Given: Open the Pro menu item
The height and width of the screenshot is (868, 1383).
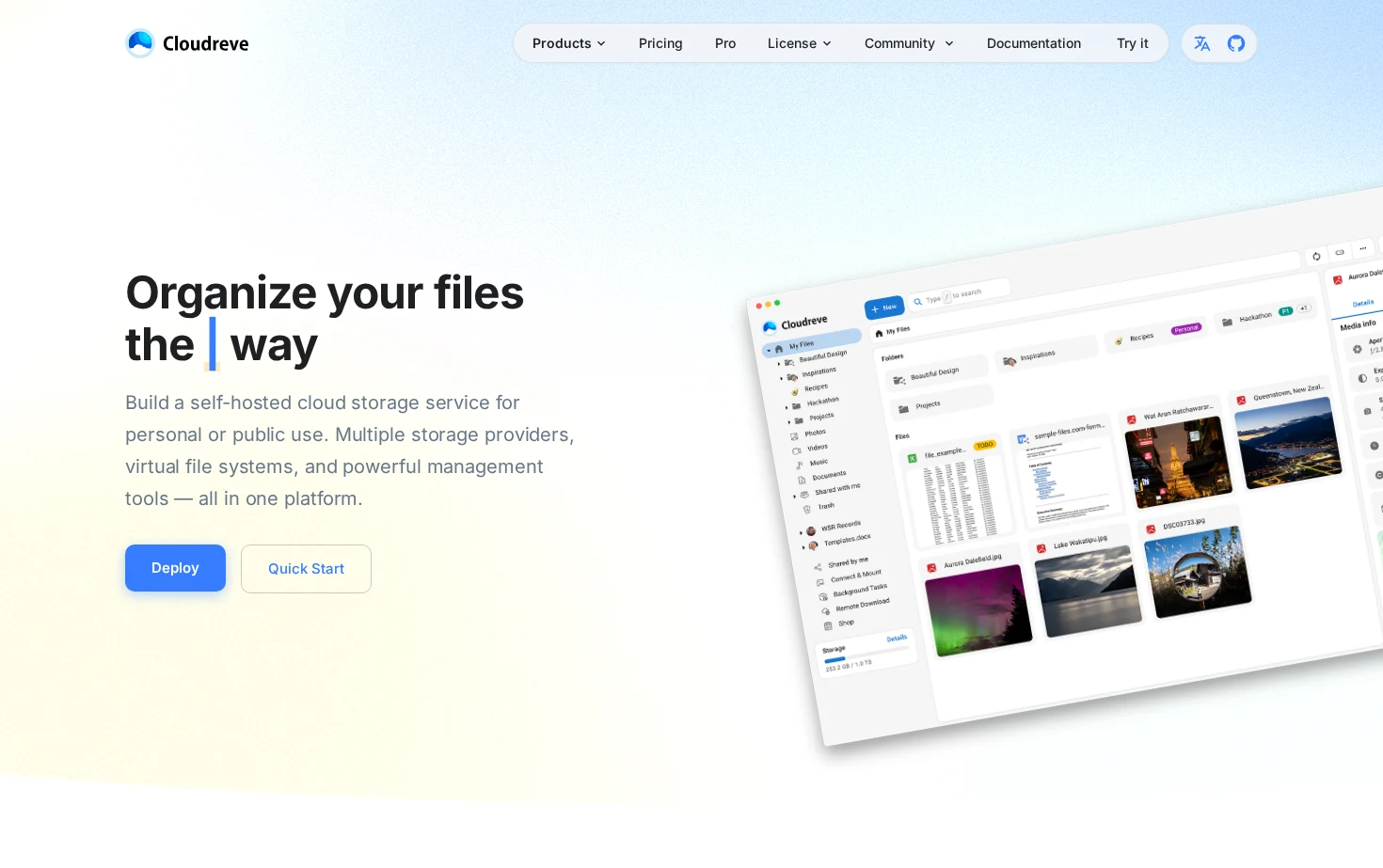Looking at the screenshot, I should tap(725, 43).
